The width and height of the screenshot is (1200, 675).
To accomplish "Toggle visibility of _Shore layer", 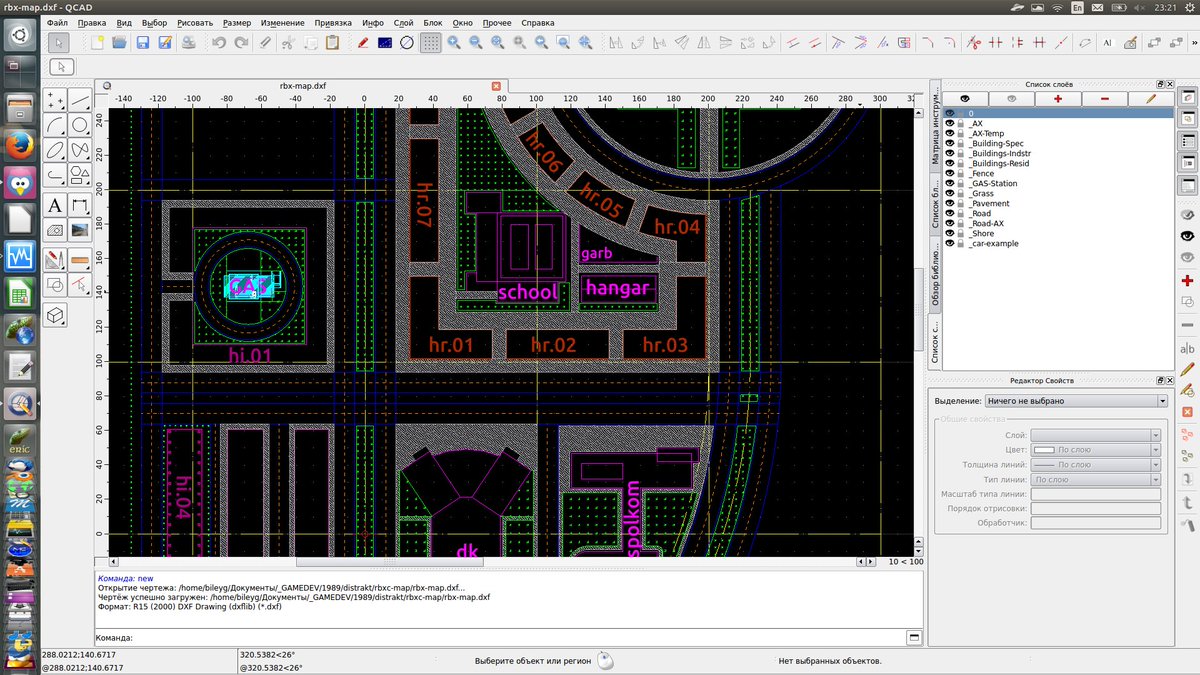I will click(x=951, y=233).
